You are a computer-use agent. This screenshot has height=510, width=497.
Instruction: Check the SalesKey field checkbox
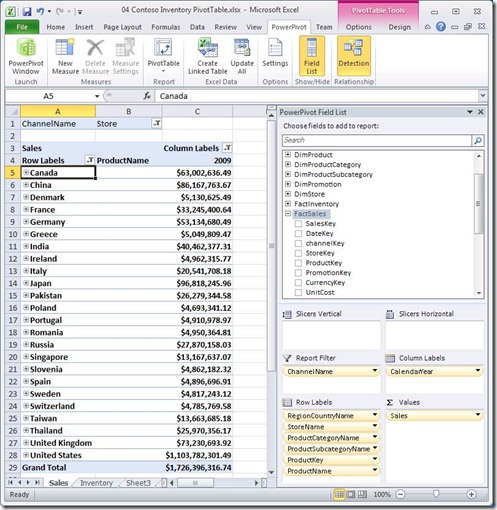pos(298,224)
